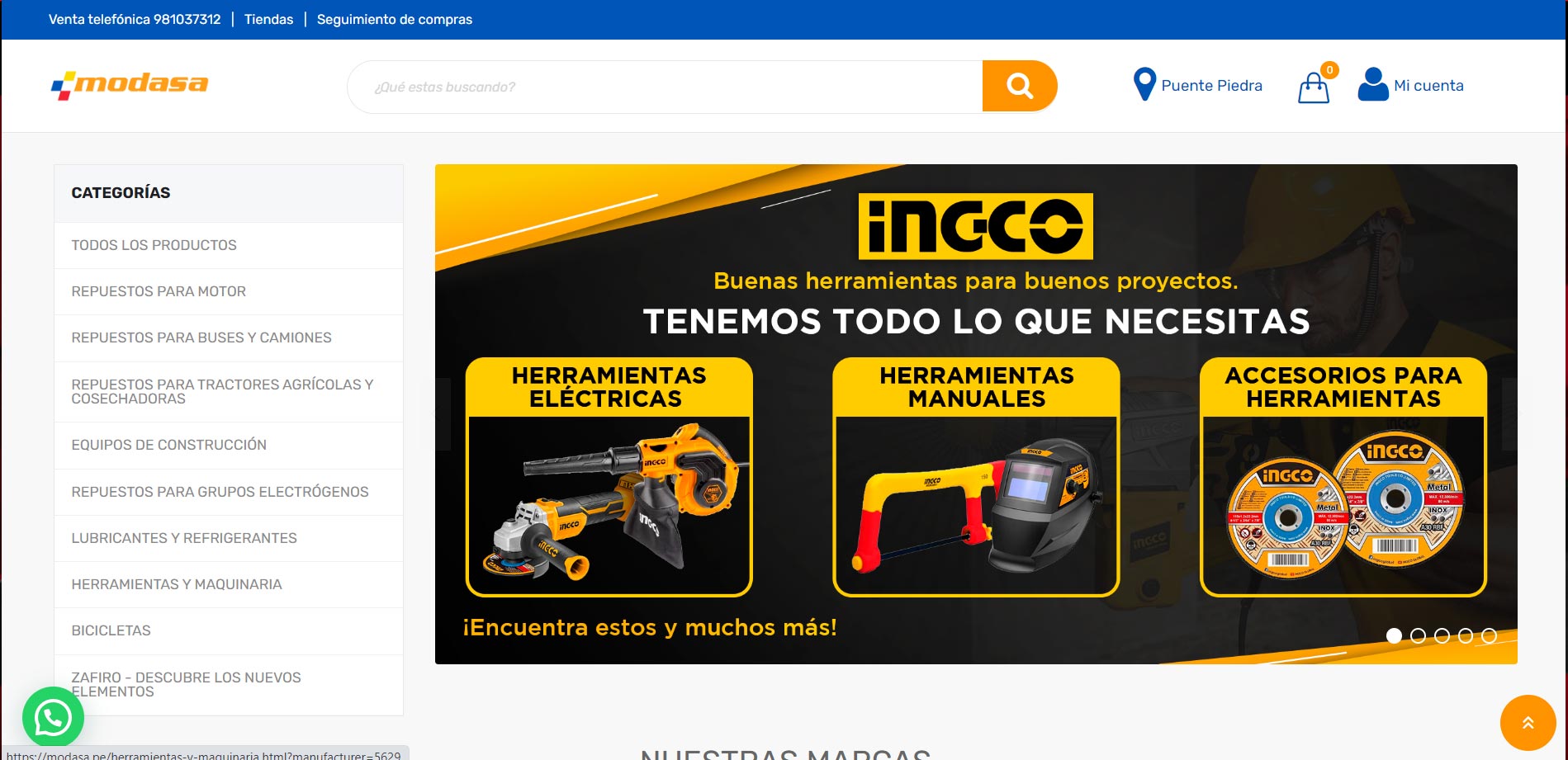Select fourth carousel slide dot

pos(1466,635)
